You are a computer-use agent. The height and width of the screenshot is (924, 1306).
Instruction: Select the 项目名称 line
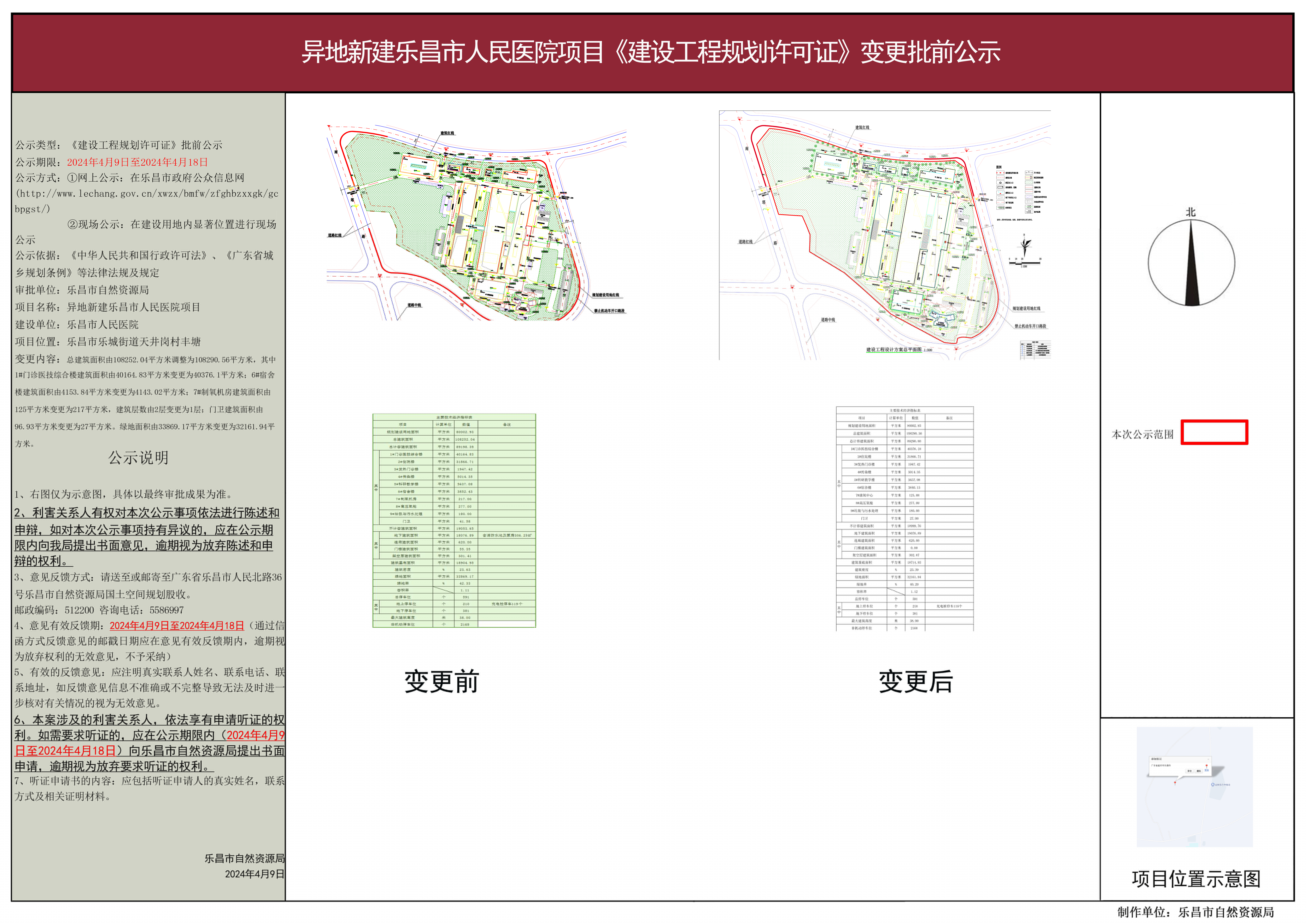[107, 307]
